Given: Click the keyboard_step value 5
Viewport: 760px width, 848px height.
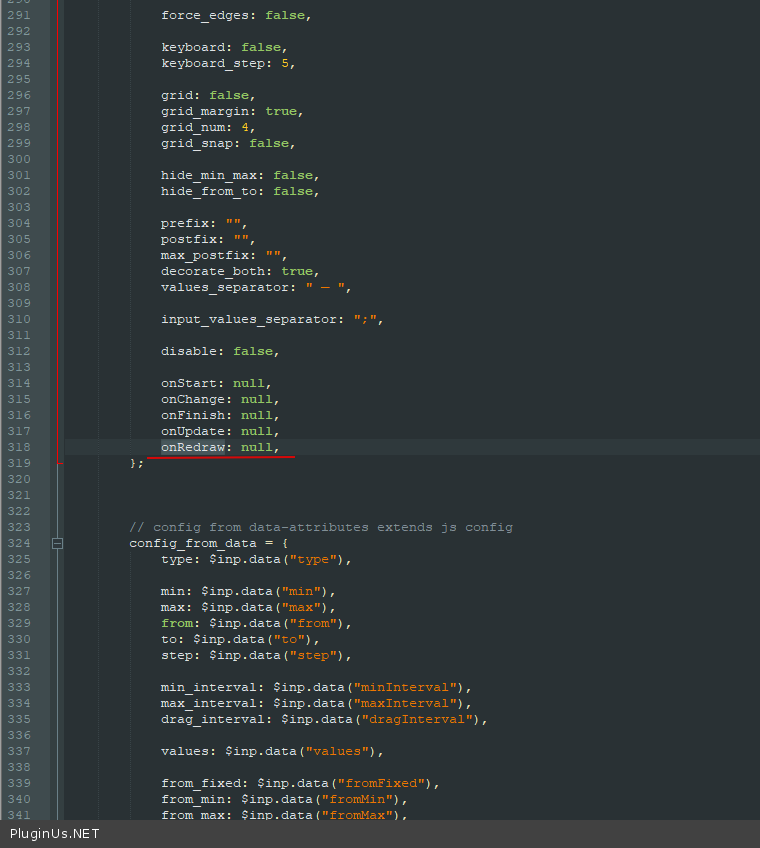Looking at the screenshot, I should click(x=285, y=63).
